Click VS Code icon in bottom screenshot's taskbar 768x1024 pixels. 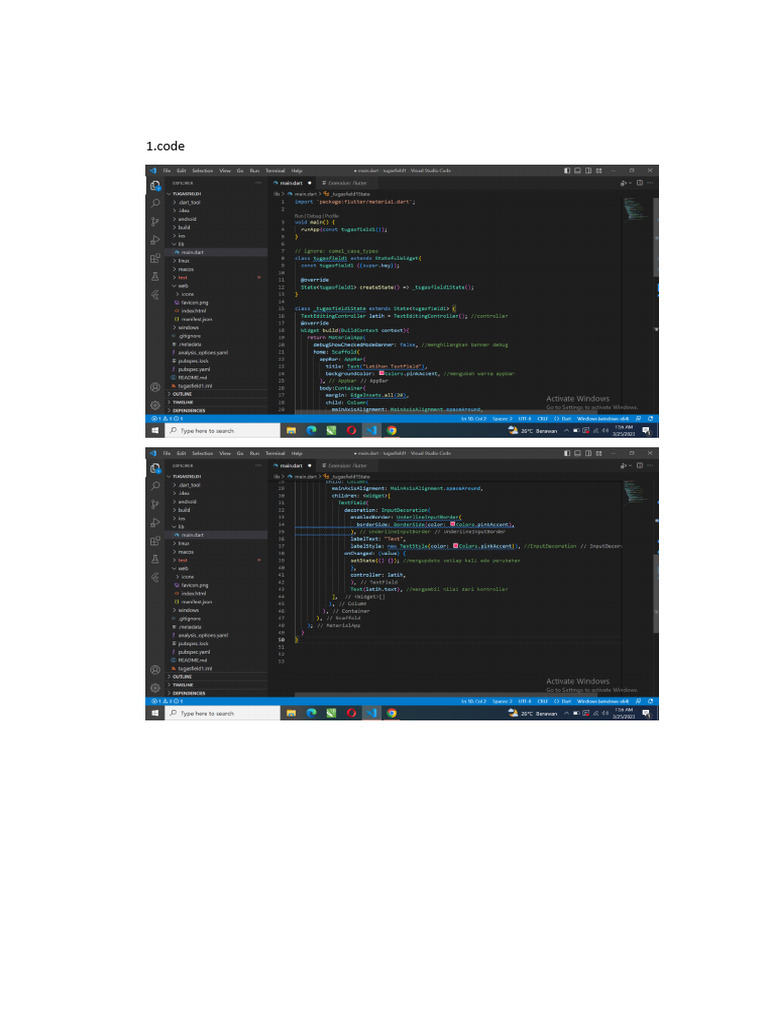coord(371,713)
